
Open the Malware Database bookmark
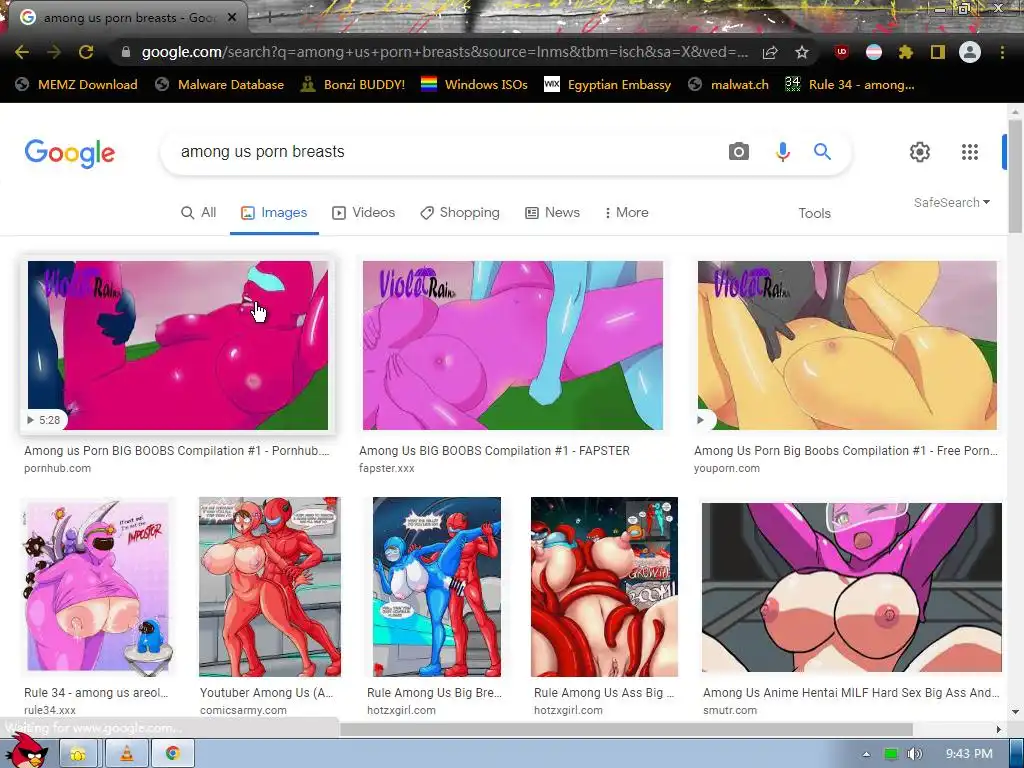point(220,84)
